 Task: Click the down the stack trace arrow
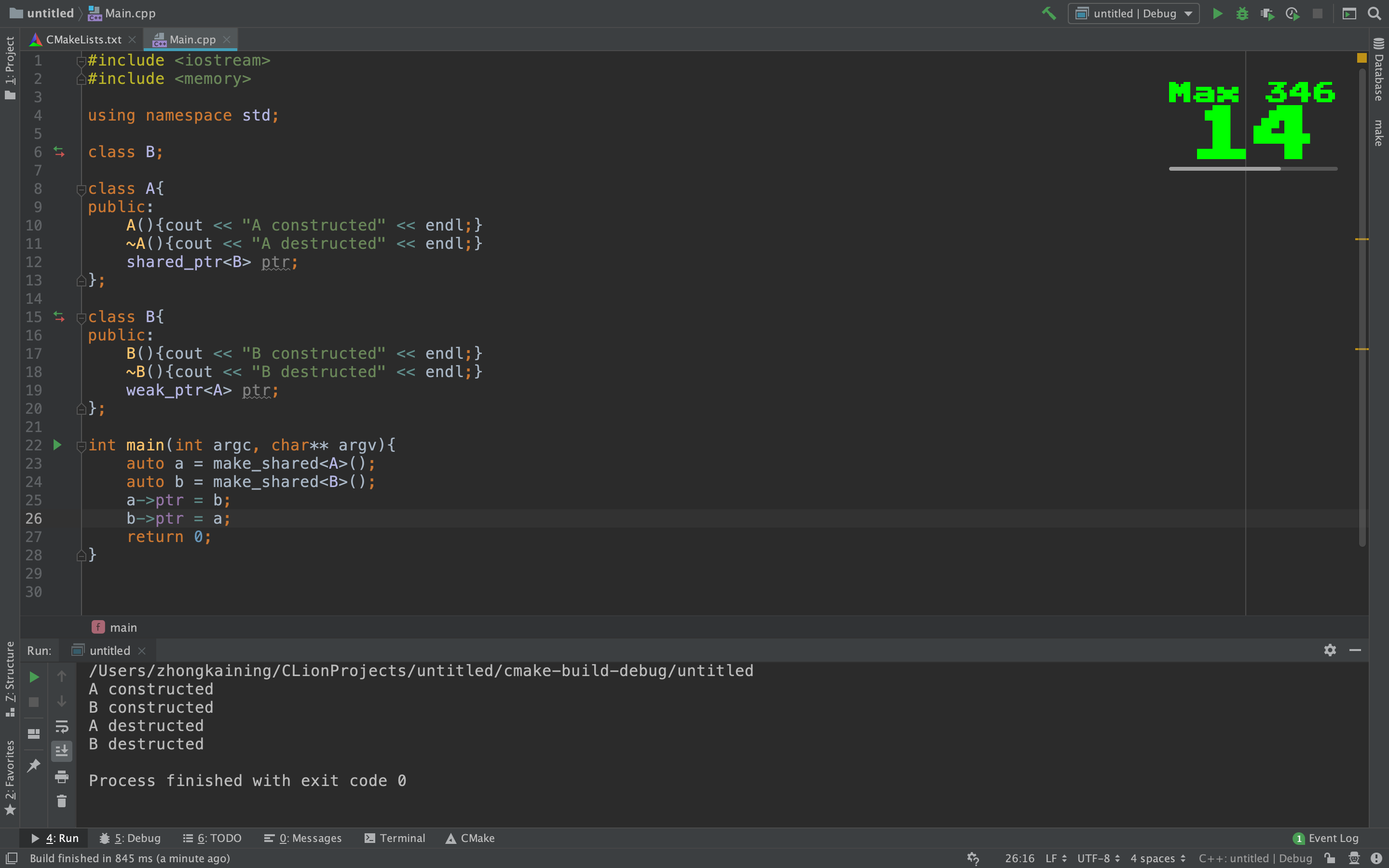coord(61,701)
